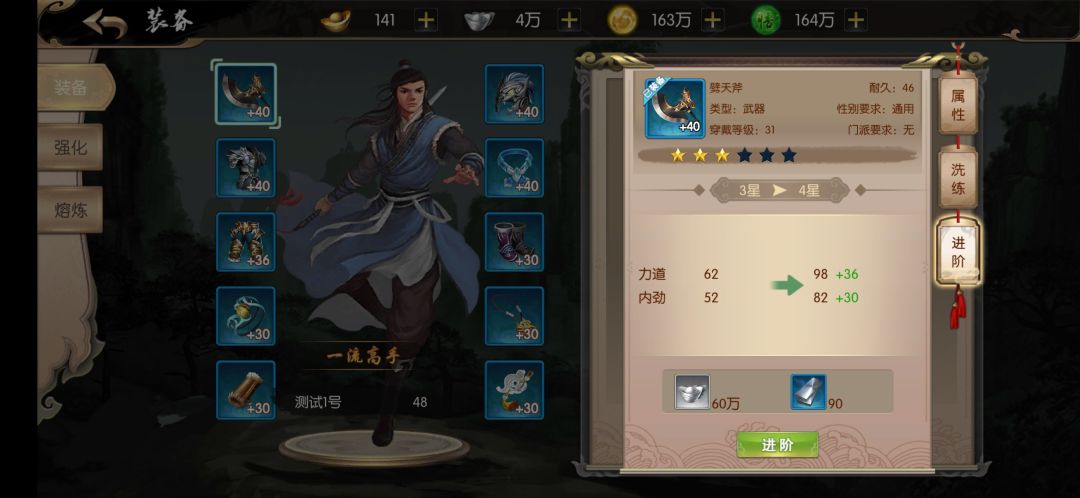Select the helmet equipment slot
This screenshot has width=1080, height=498.
pos(515,94)
